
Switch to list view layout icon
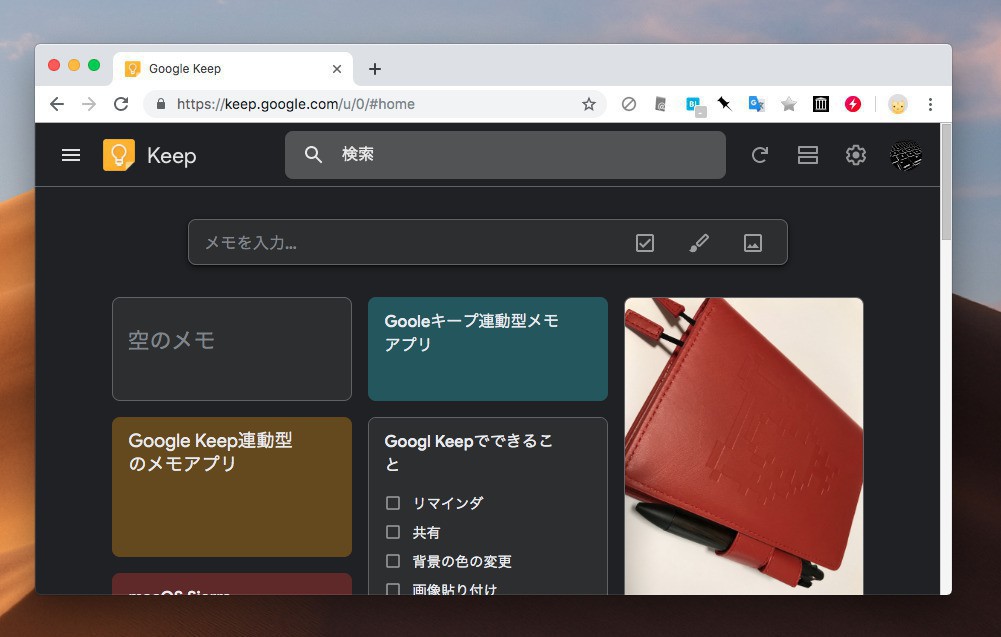[x=808, y=154]
